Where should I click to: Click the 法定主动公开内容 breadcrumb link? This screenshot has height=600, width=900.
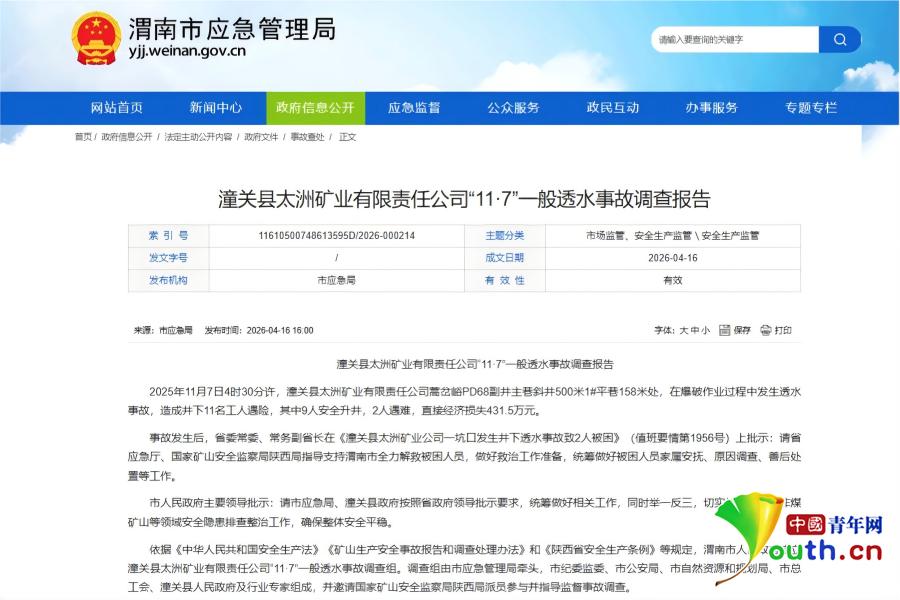(x=198, y=137)
